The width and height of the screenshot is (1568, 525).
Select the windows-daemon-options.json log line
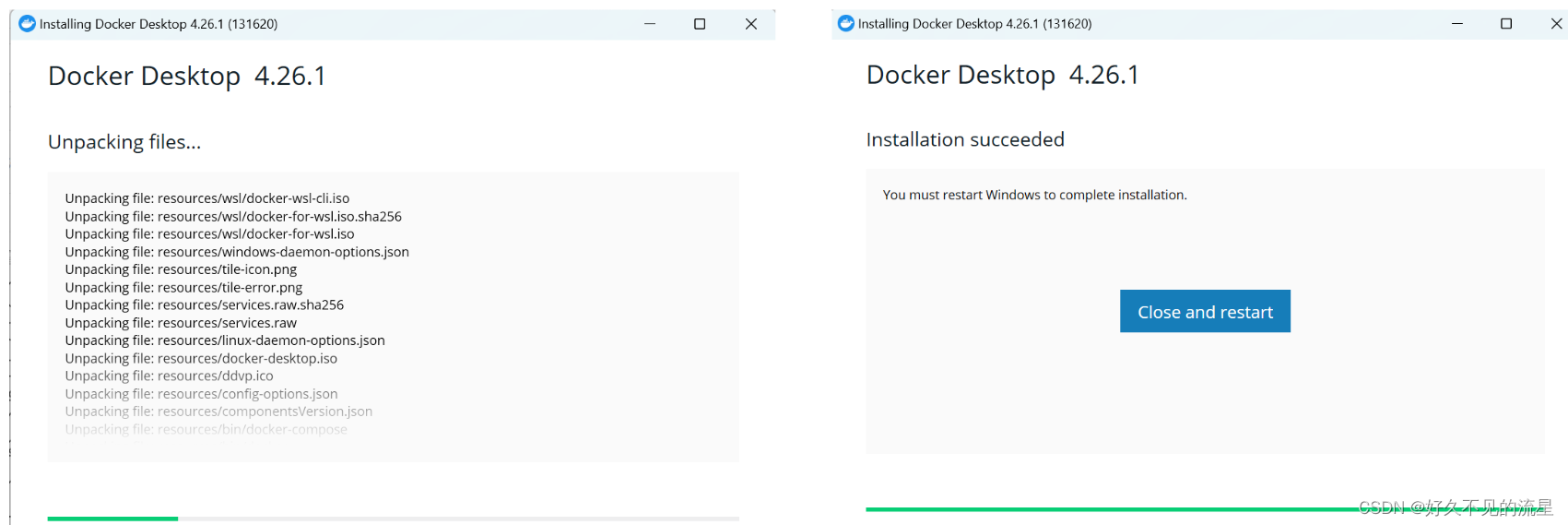(237, 252)
